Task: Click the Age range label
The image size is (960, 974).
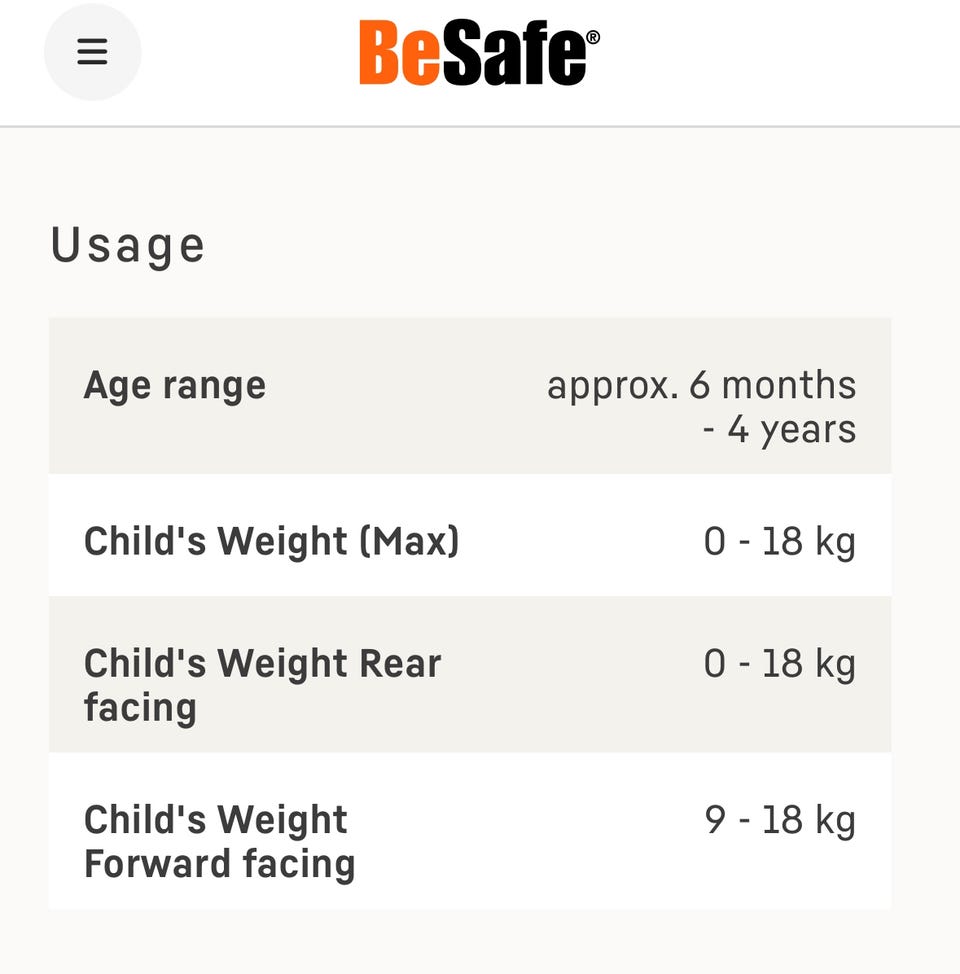Action: tap(175, 385)
